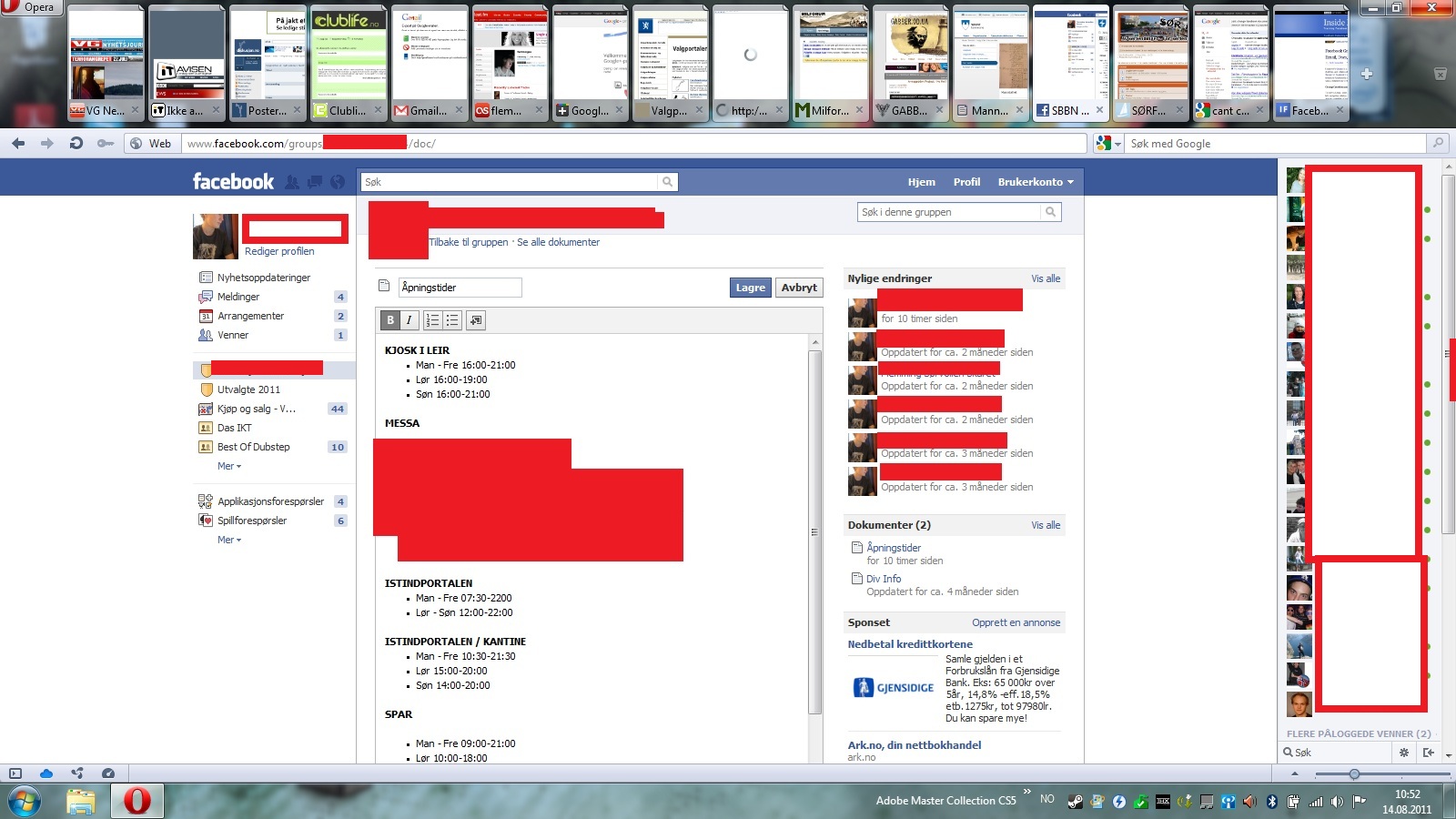Toggle Opera panels button in status bar
The image size is (1456, 819).
[x=15, y=773]
